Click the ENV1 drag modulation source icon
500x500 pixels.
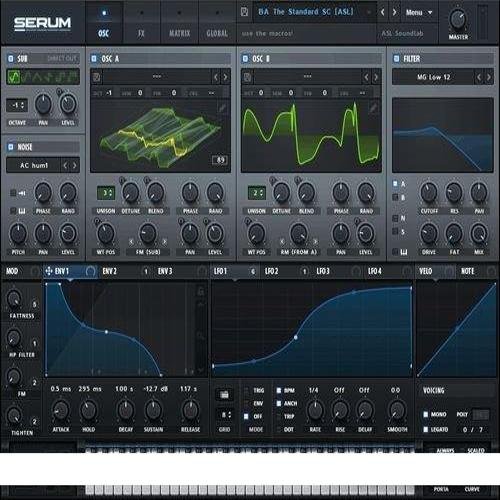click(x=49, y=271)
